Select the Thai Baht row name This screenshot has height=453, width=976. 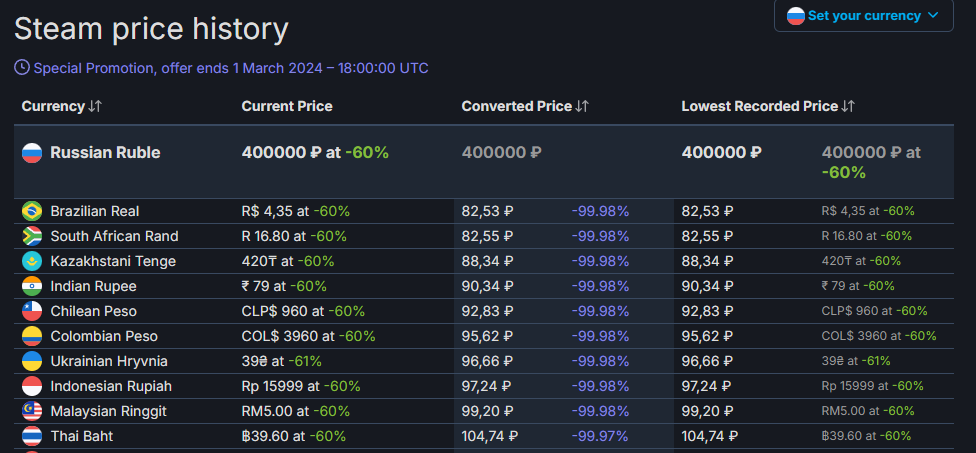[x=82, y=436]
